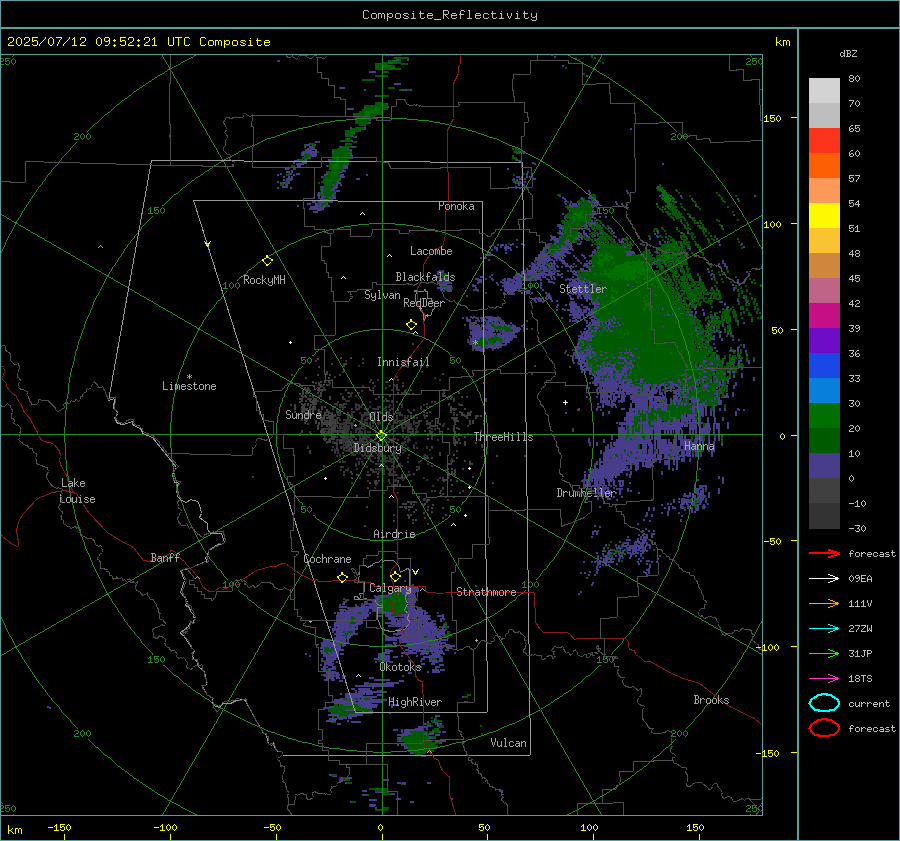The image size is (900, 841).
Task: Select the Stettler label on the map
Action: [583, 289]
